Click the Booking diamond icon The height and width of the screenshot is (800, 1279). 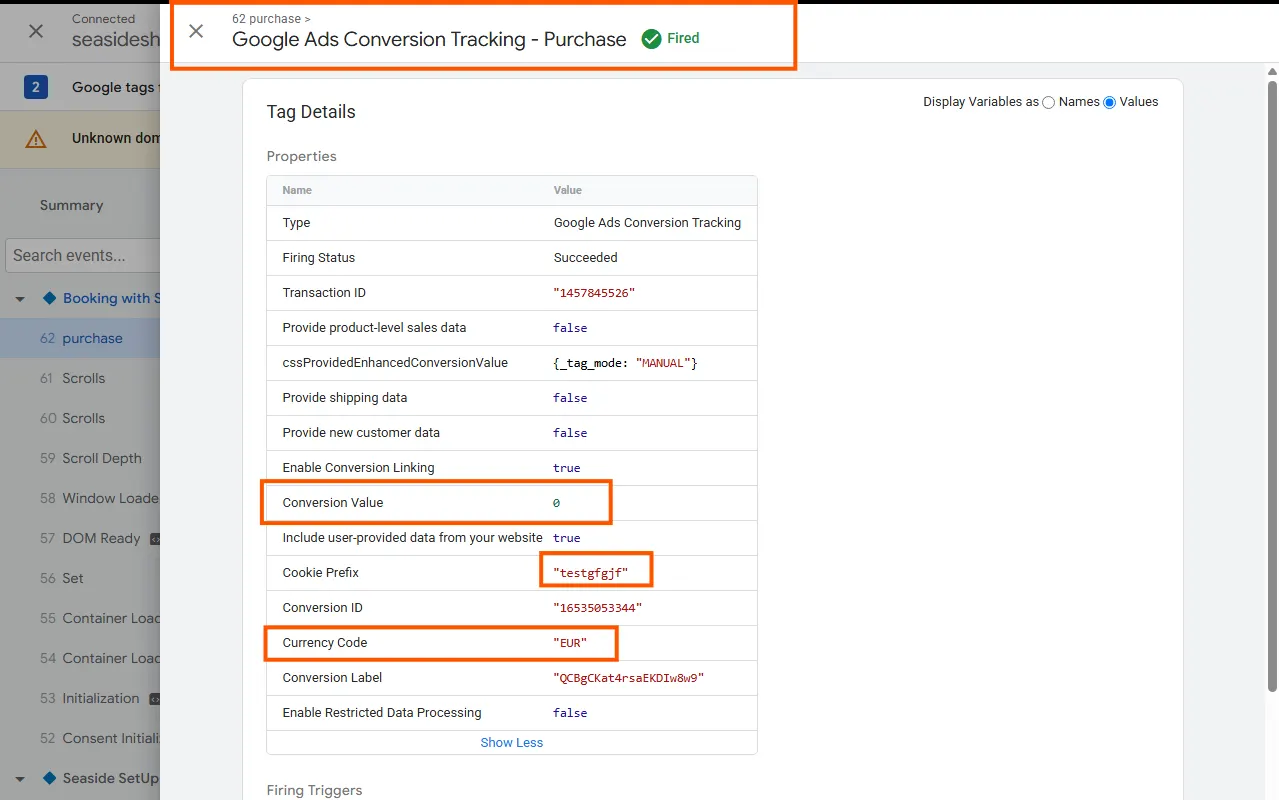49,298
